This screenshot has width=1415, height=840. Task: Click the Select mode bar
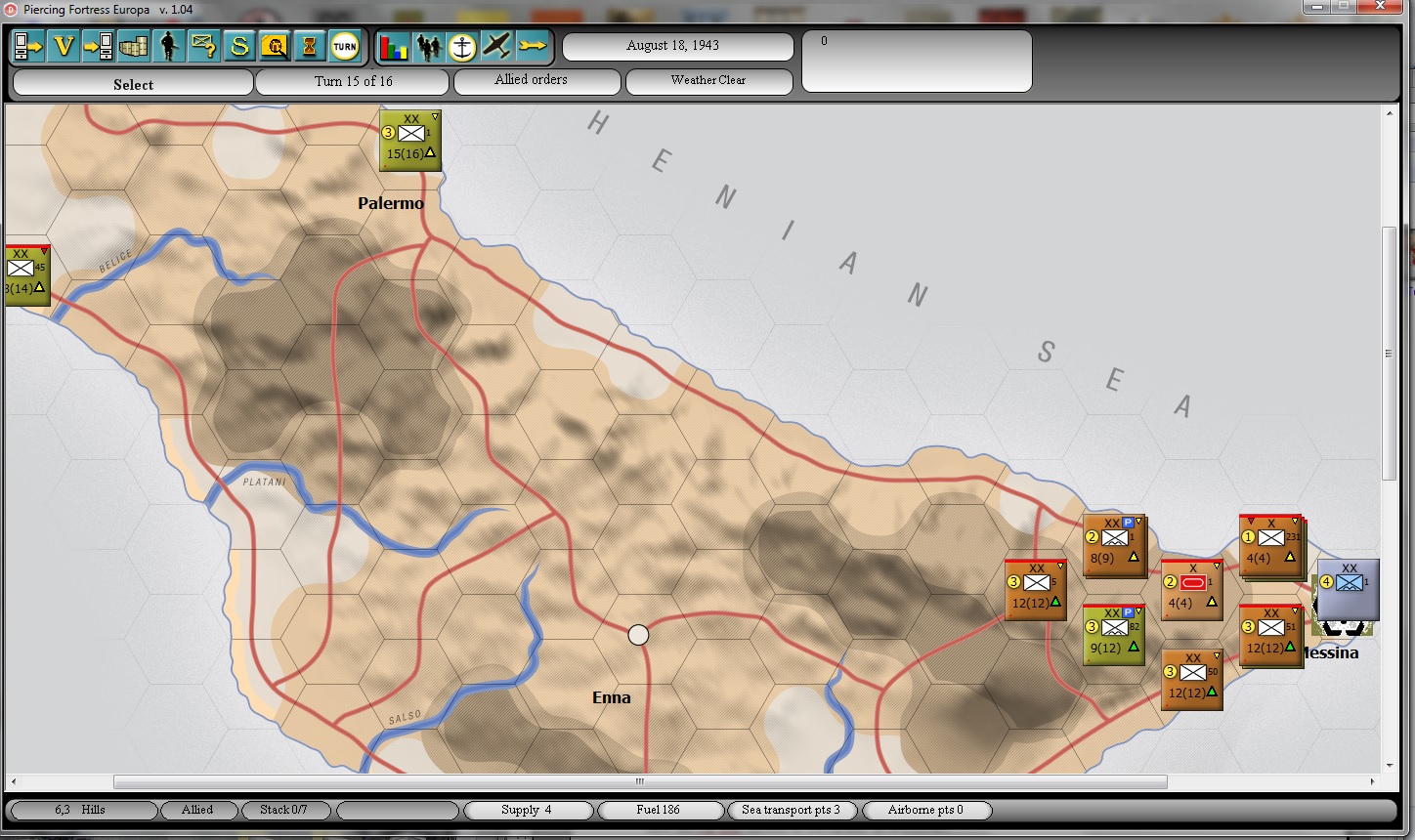(x=133, y=84)
